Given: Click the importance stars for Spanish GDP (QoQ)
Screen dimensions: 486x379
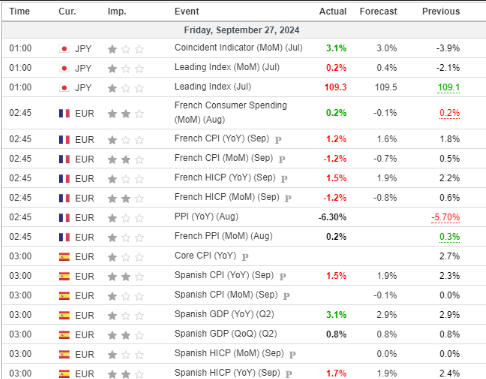Looking at the screenshot, I should coord(125,335).
